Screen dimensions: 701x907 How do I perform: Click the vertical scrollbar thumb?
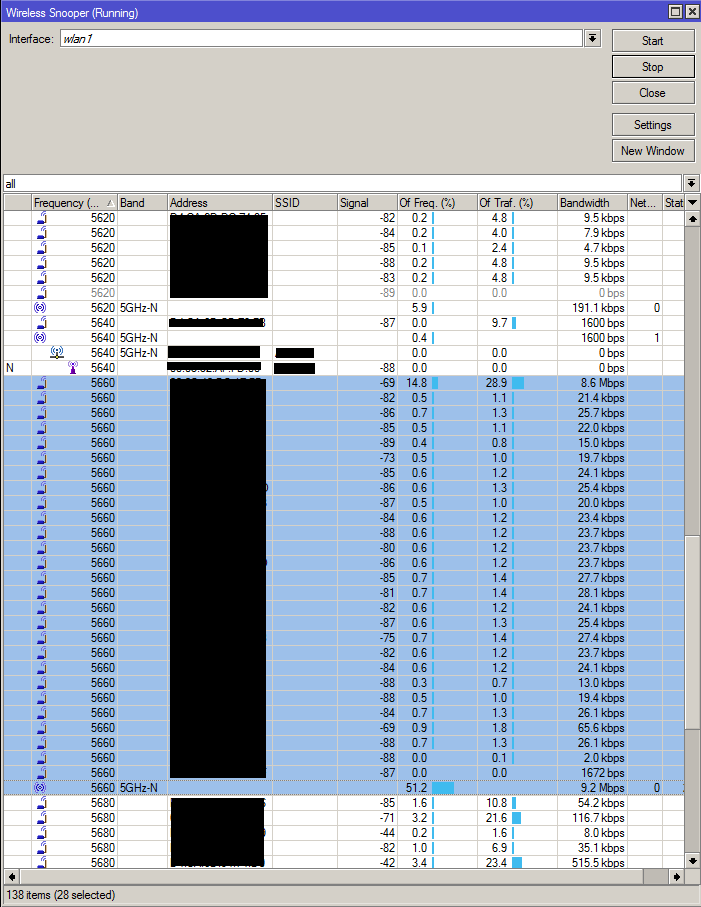click(x=692, y=632)
